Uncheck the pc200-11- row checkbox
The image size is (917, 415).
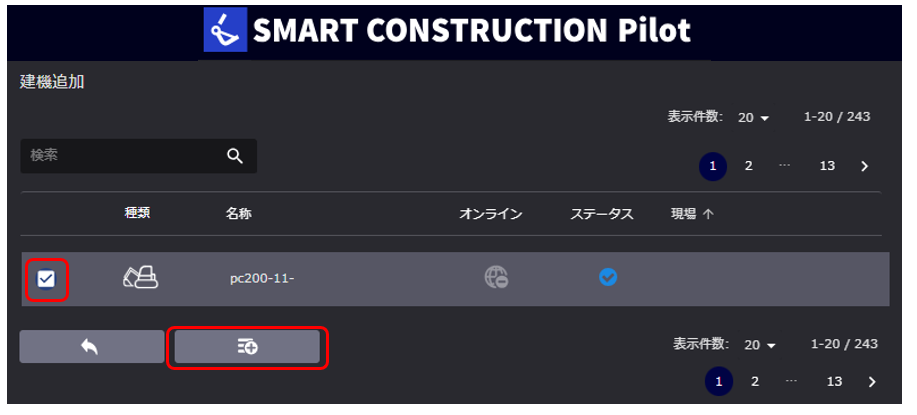[46, 279]
